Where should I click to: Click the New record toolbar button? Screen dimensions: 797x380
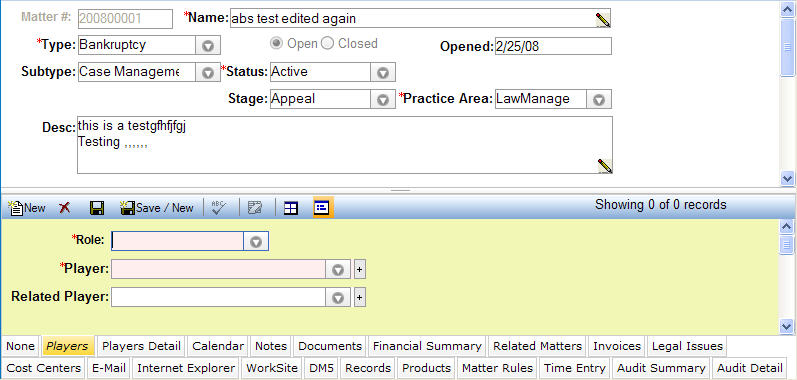click(x=27, y=208)
